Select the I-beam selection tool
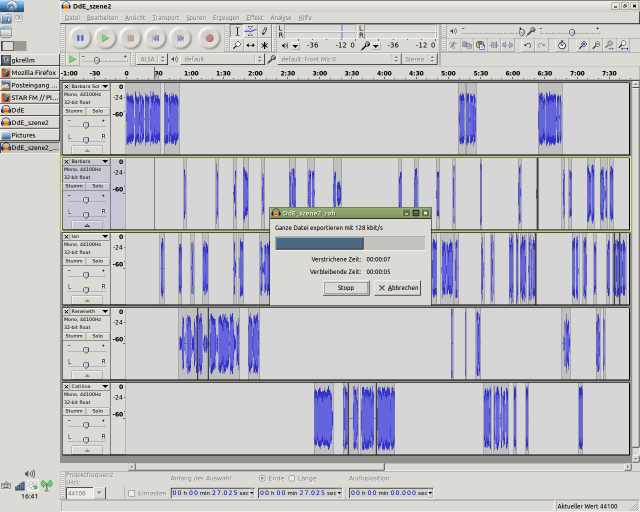 [237, 31]
